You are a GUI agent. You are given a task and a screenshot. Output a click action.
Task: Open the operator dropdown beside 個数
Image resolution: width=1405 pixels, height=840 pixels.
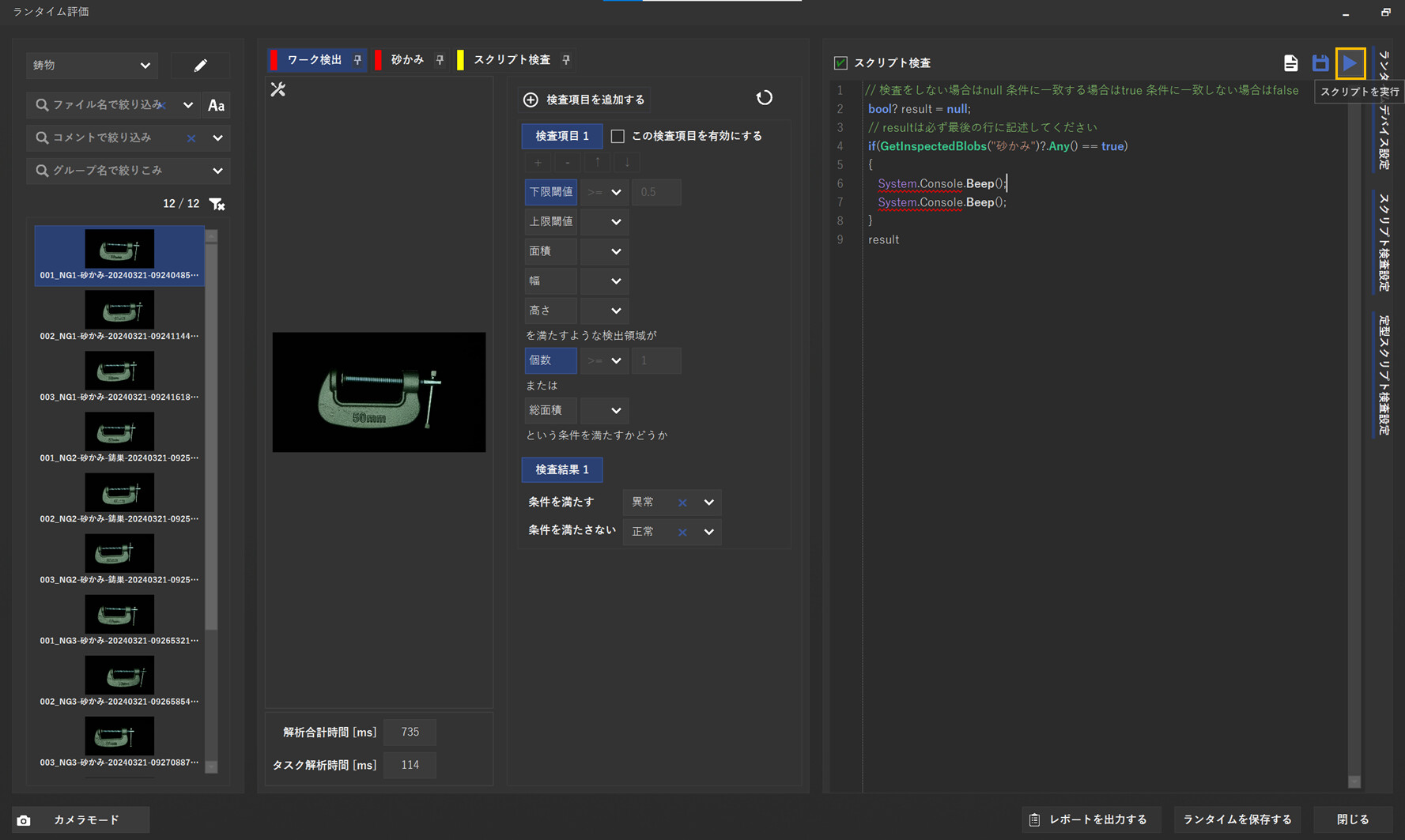(x=604, y=360)
